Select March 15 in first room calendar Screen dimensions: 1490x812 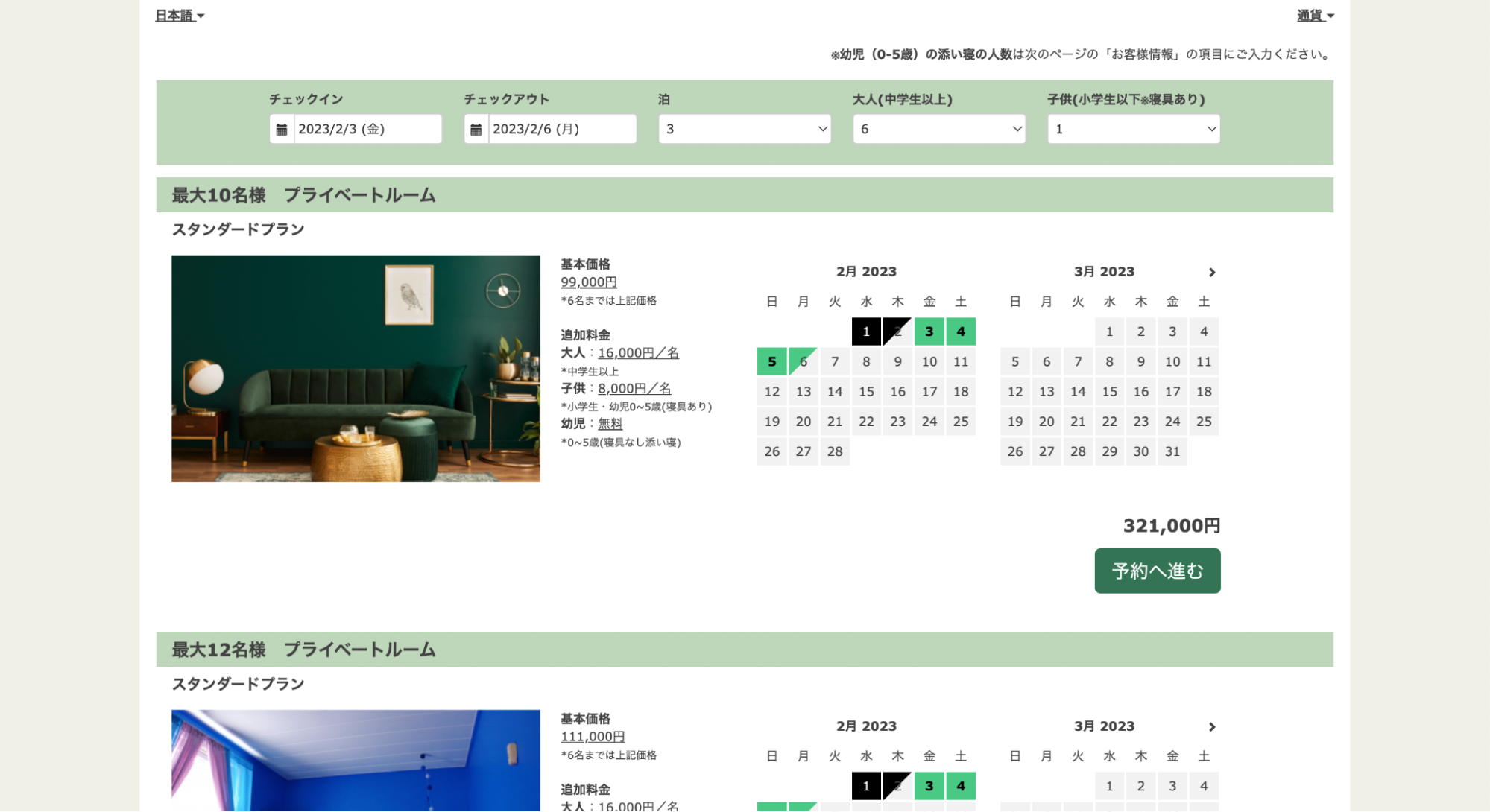[1109, 392]
